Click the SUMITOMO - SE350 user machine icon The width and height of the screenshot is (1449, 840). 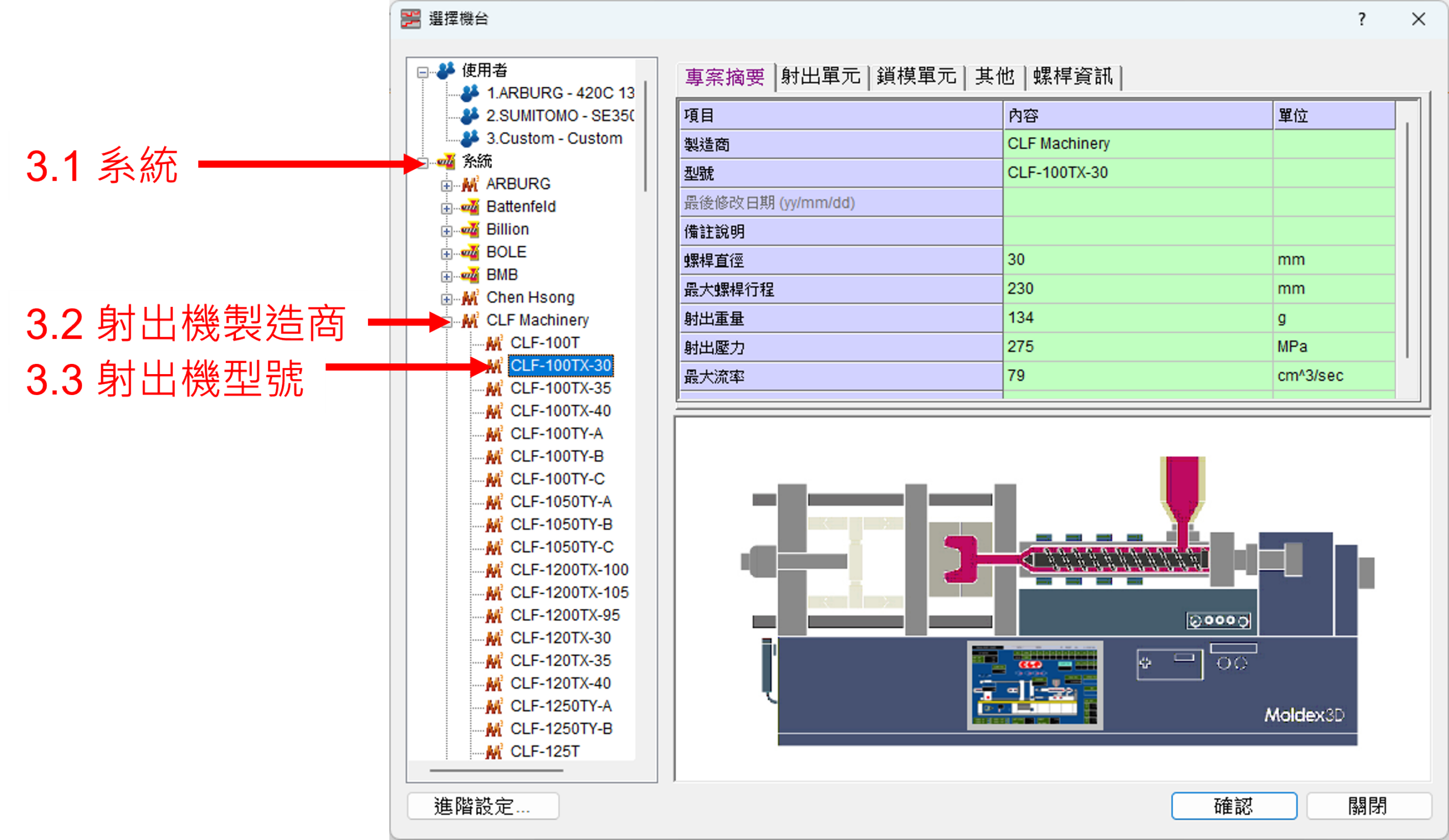[471, 115]
